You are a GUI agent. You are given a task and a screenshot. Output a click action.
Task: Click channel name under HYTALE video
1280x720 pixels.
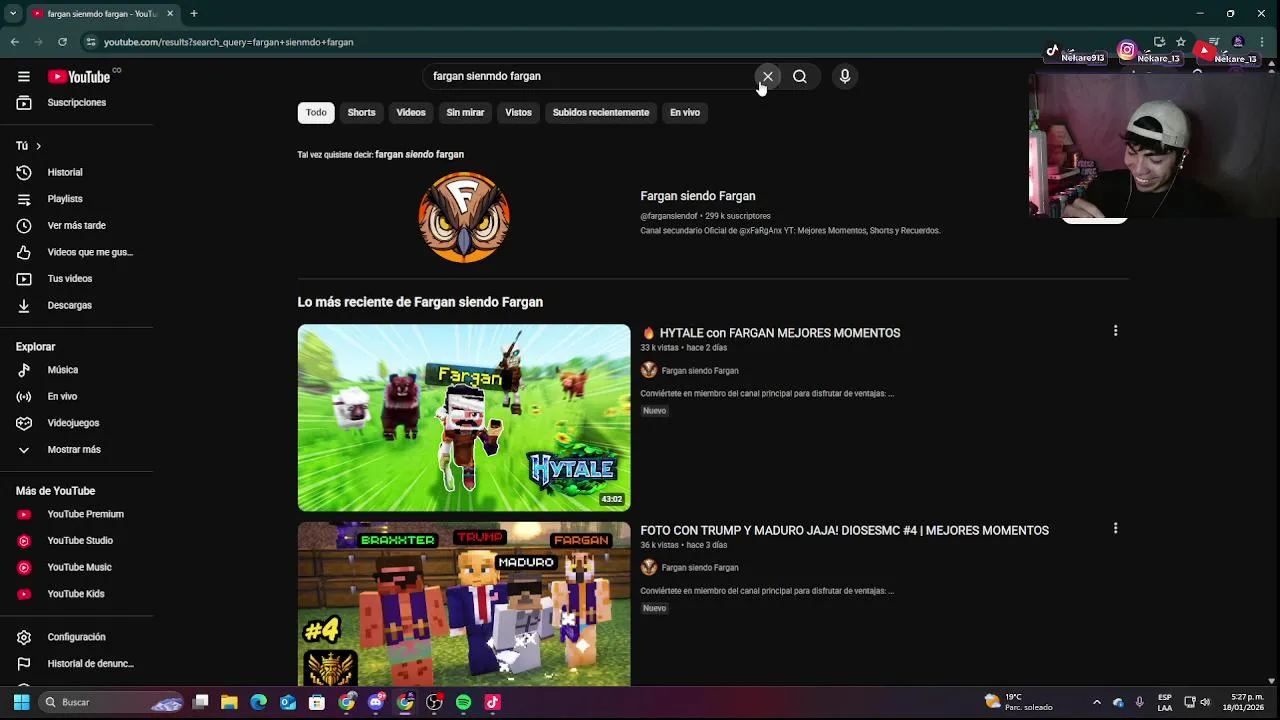click(x=699, y=370)
